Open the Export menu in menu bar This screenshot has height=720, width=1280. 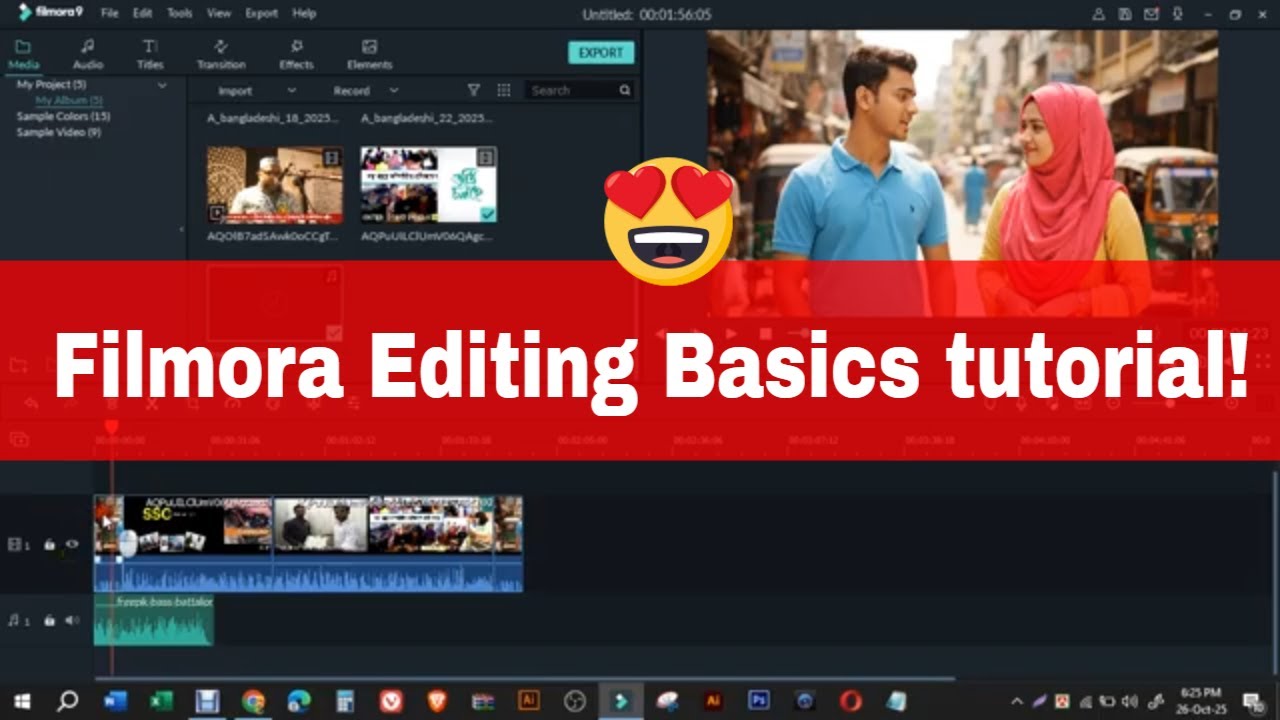click(262, 13)
